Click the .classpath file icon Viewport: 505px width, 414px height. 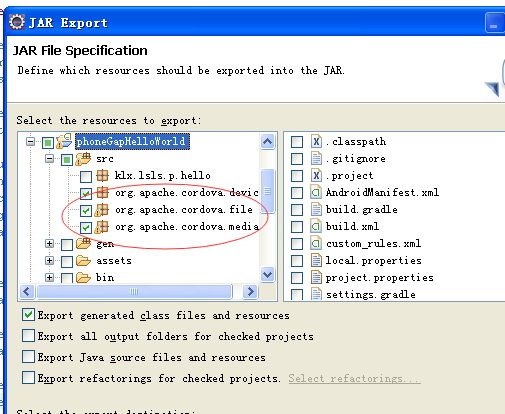(x=316, y=141)
